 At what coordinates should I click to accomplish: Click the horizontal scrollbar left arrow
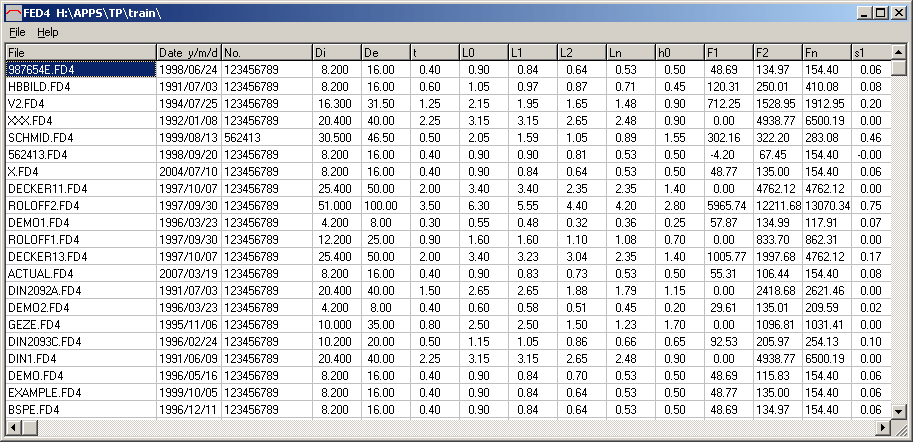[14, 428]
